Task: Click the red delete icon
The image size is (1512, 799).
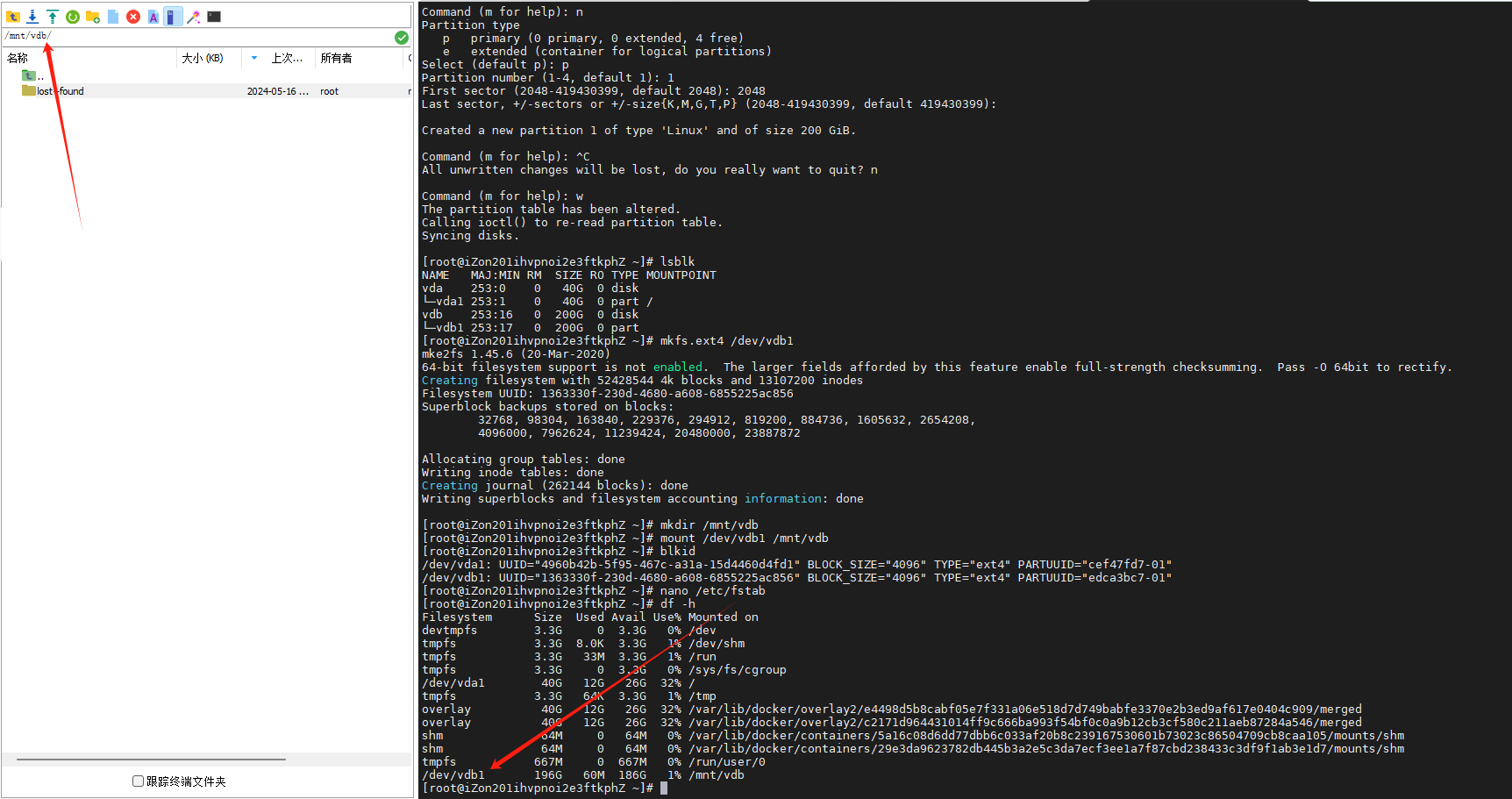Action: click(133, 17)
